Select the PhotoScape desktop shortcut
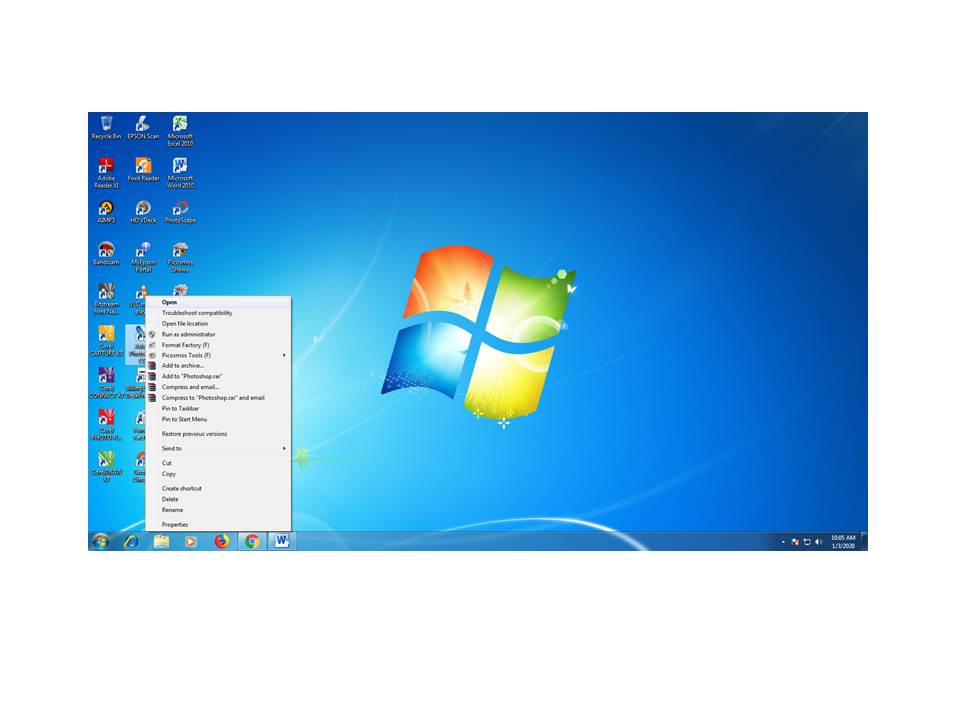This screenshot has width=960, height=720. click(180, 212)
